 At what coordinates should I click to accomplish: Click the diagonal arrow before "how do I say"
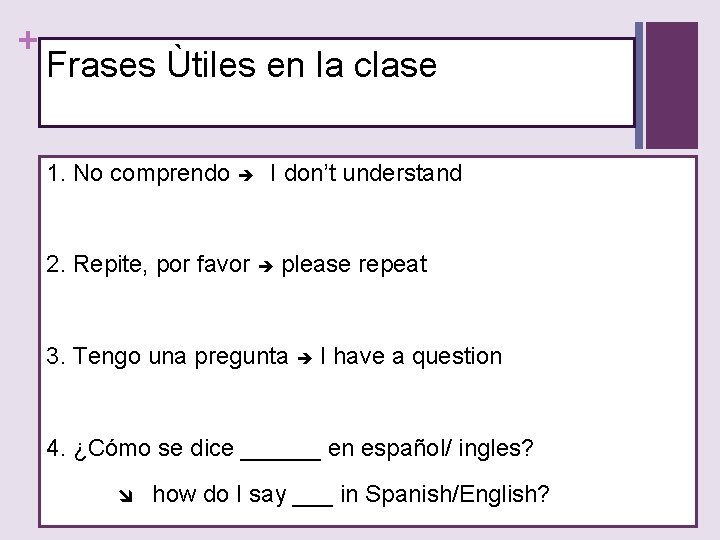[126, 495]
